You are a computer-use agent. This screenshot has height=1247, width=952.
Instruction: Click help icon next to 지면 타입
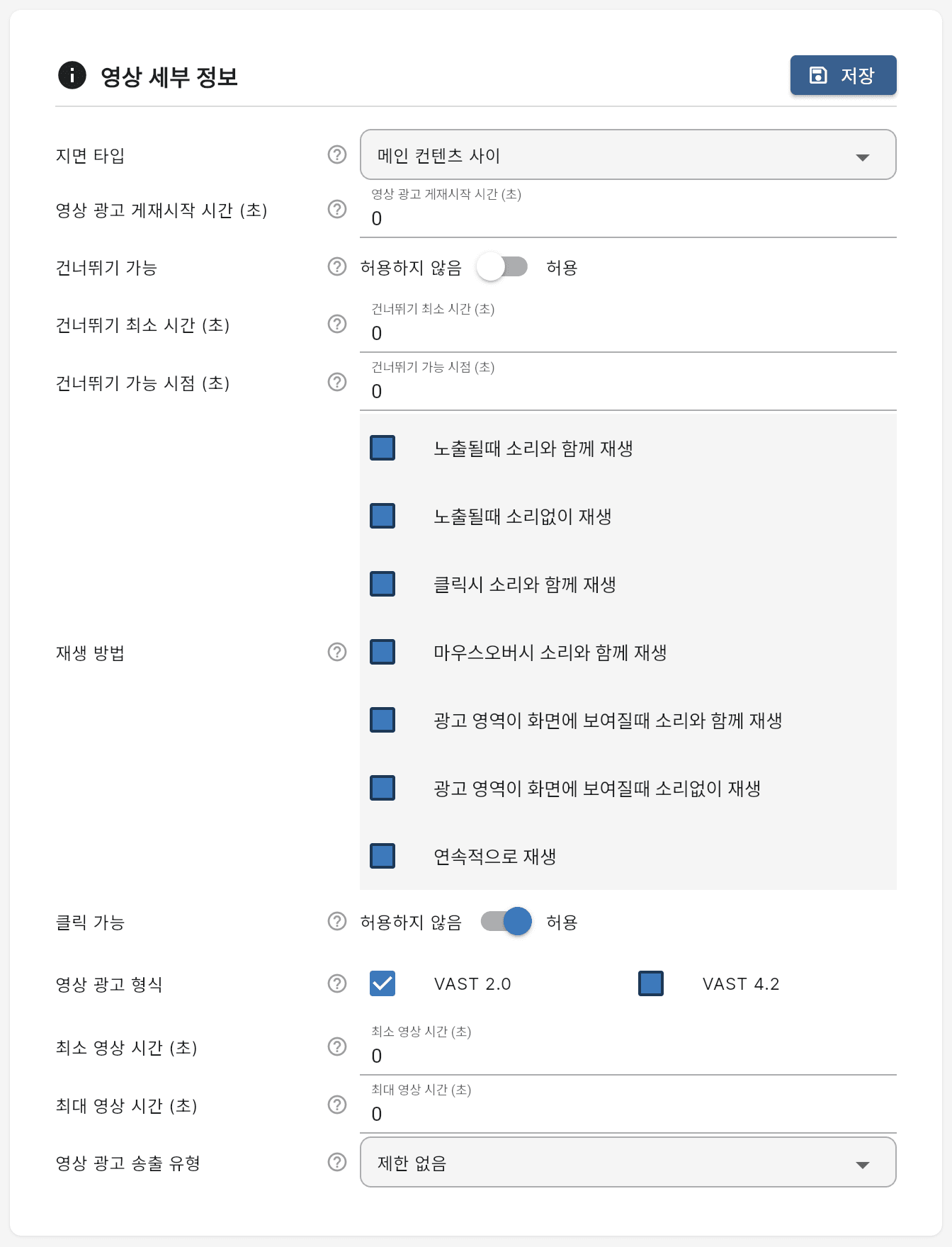[337, 154]
